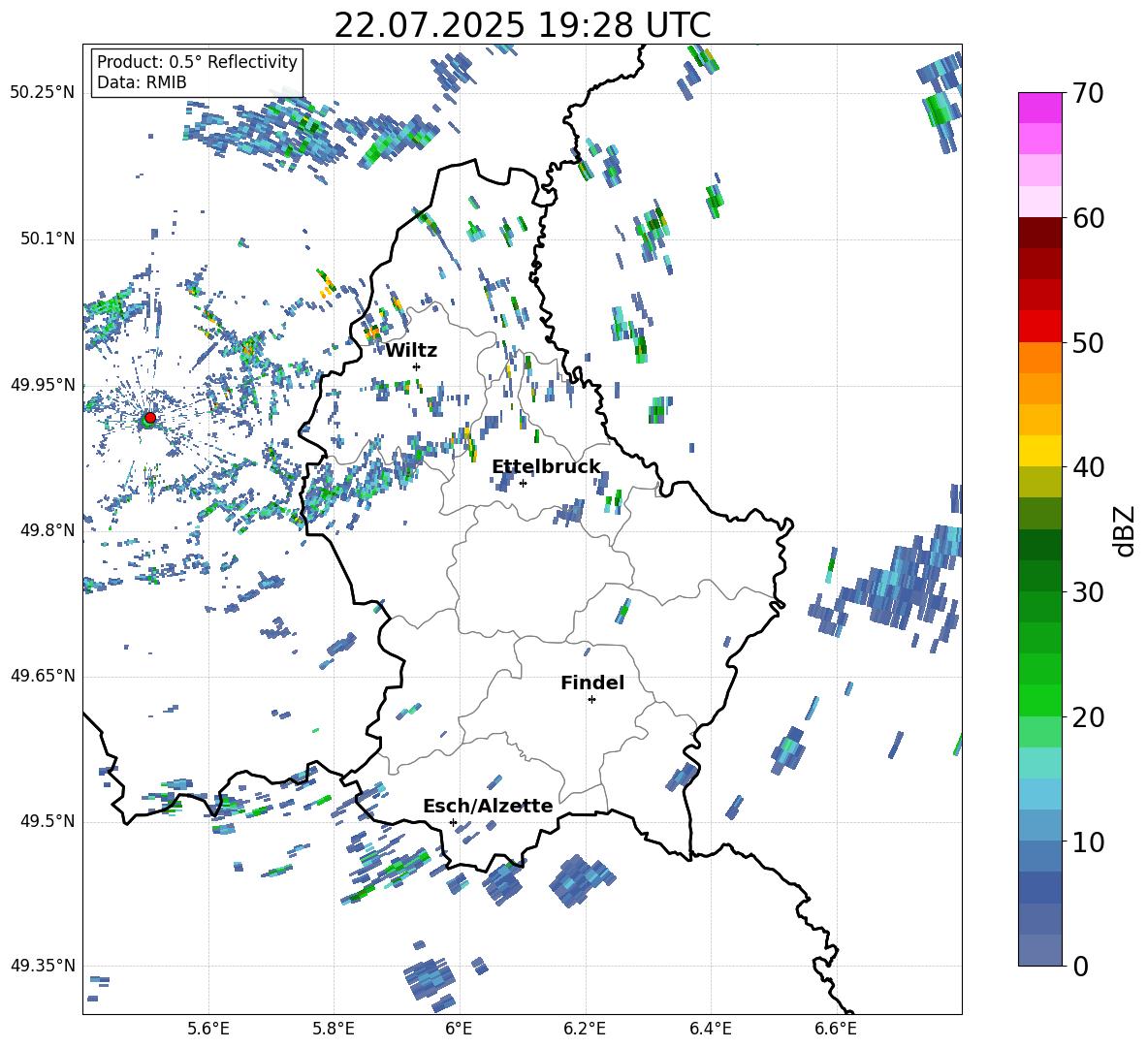Click the Findel station cross marker

591,700
